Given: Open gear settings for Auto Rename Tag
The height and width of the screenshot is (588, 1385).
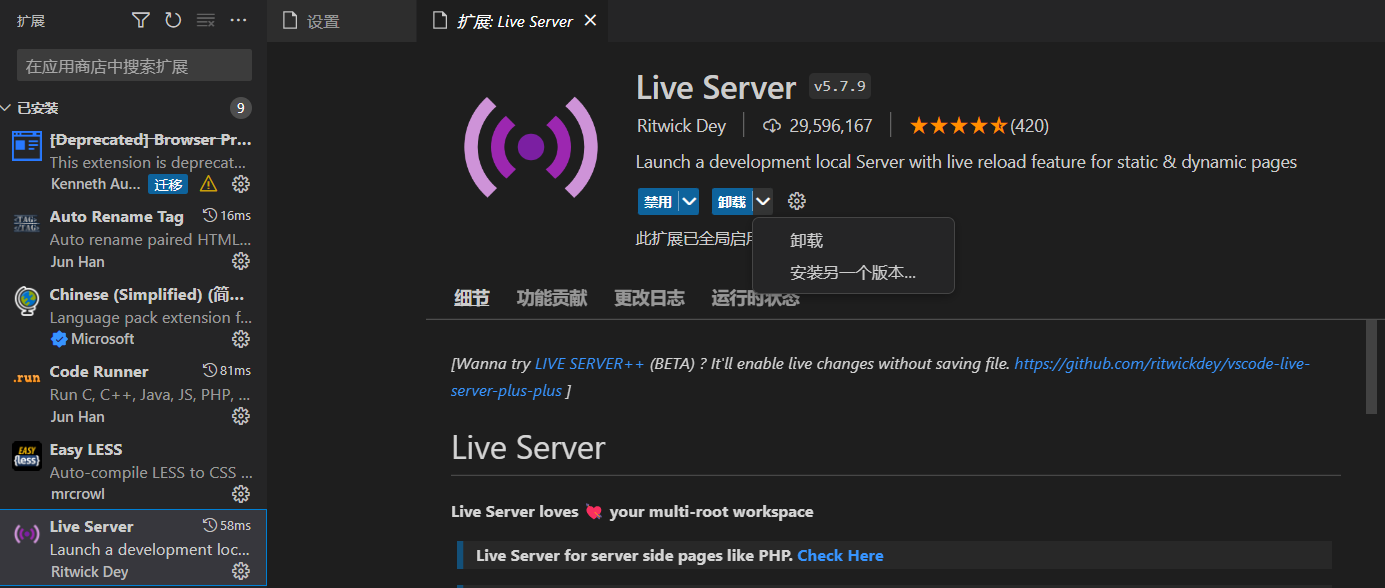Looking at the screenshot, I should [x=241, y=261].
